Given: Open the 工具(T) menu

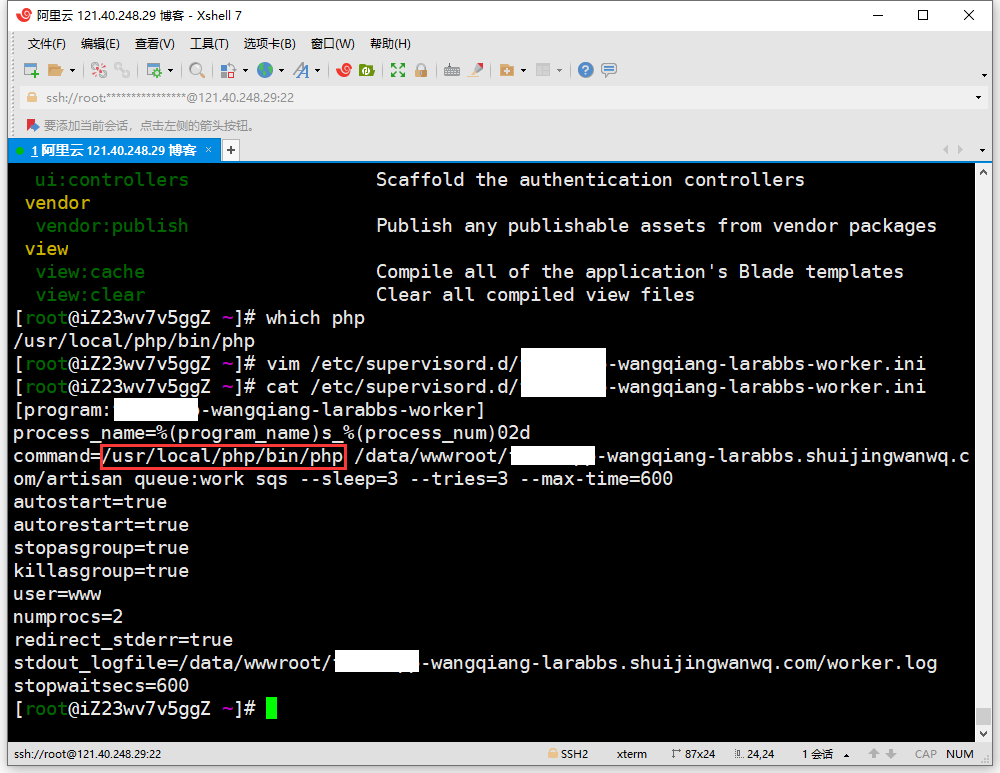Looking at the screenshot, I should (209, 44).
